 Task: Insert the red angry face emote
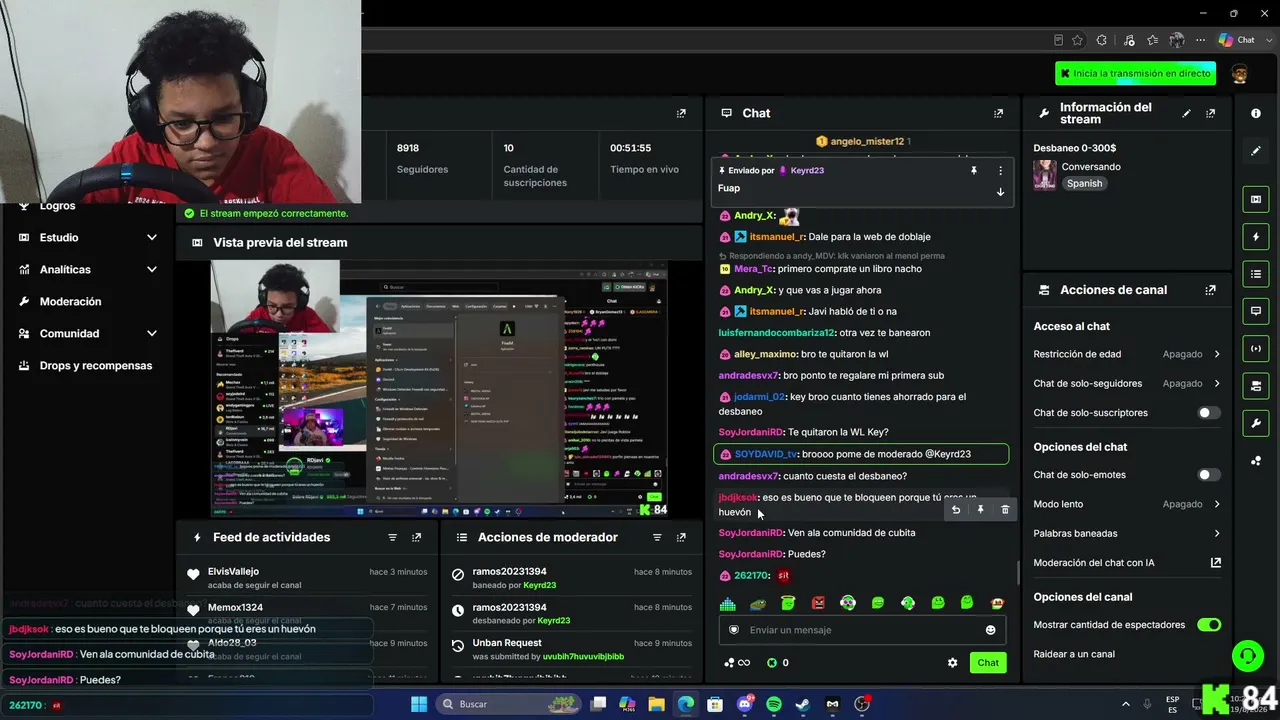(818, 603)
